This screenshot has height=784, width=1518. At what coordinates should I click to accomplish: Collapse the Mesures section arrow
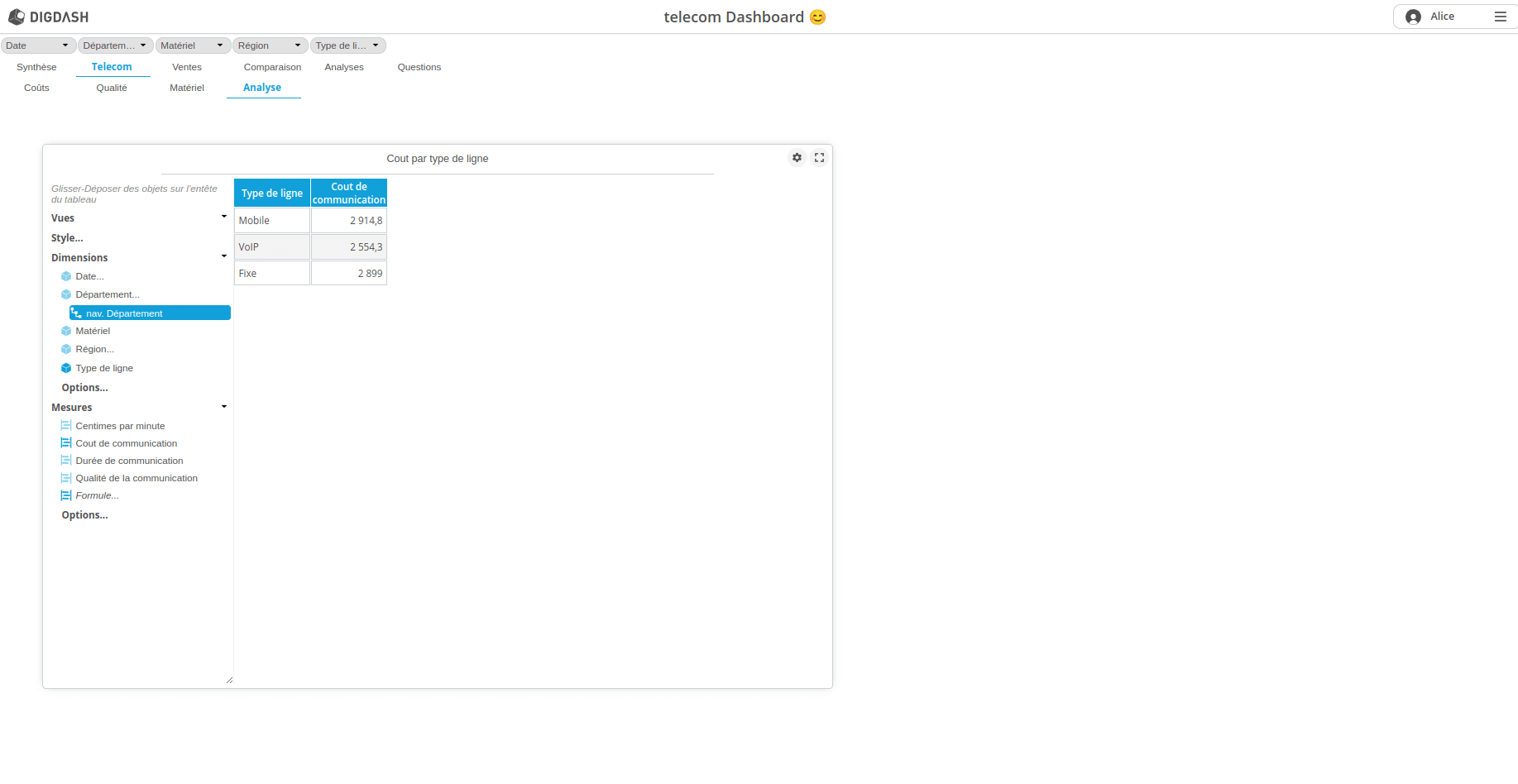coord(224,407)
